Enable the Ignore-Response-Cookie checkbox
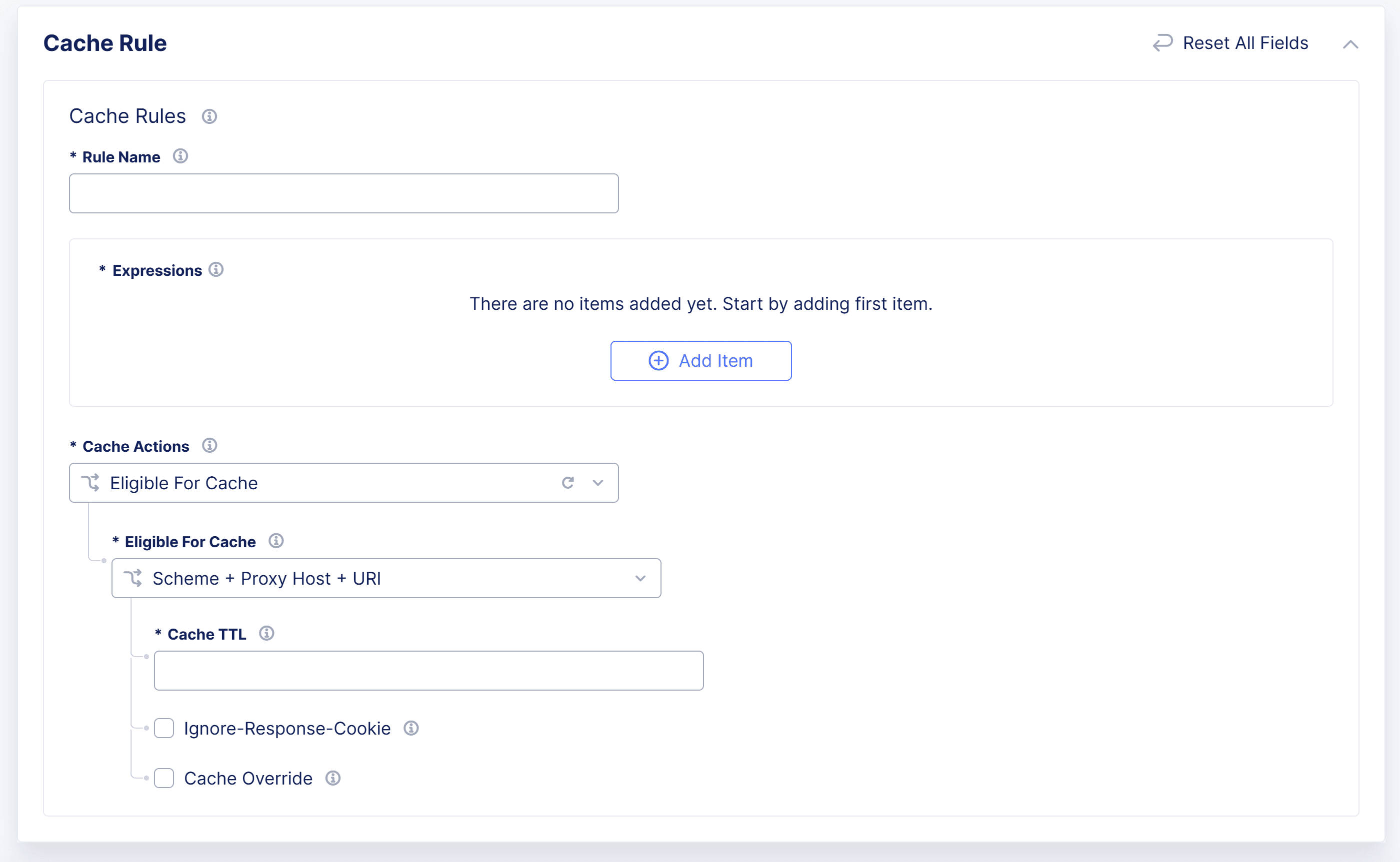The width and height of the screenshot is (1400, 862). [164, 728]
